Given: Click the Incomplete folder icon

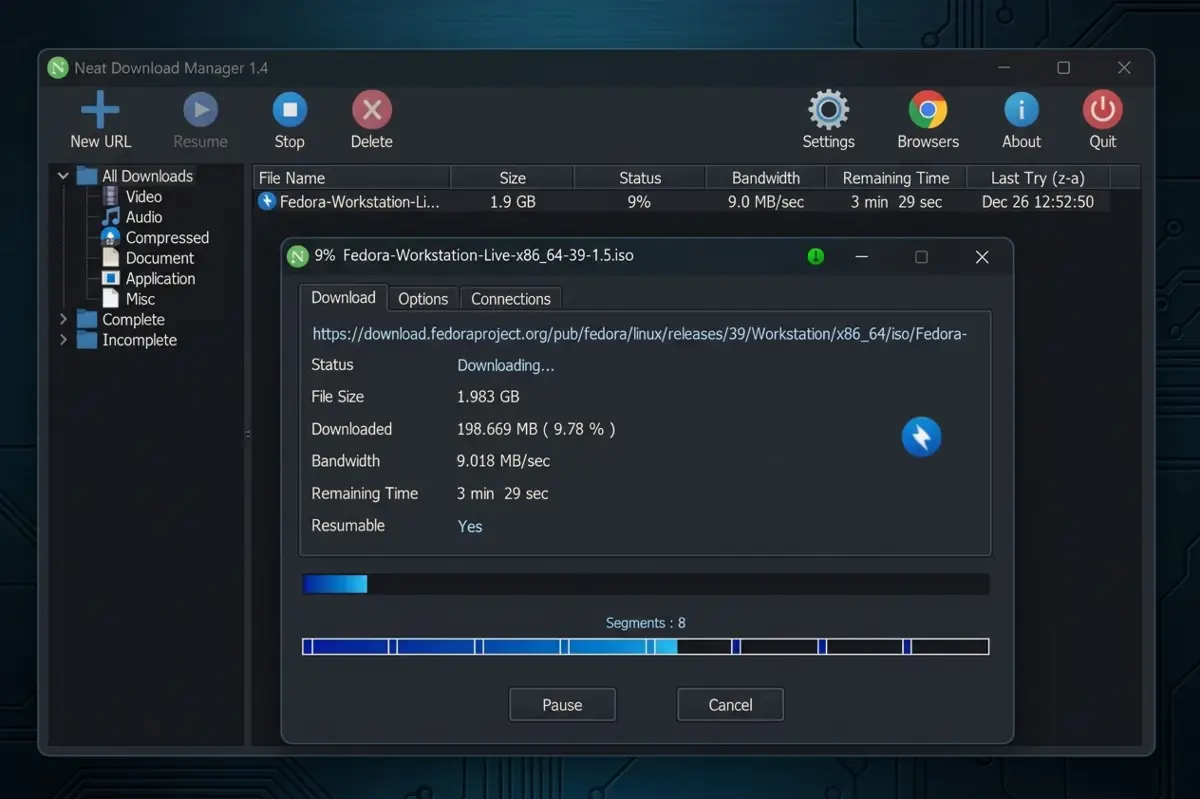Looking at the screenshot, I should coord(87,340).
